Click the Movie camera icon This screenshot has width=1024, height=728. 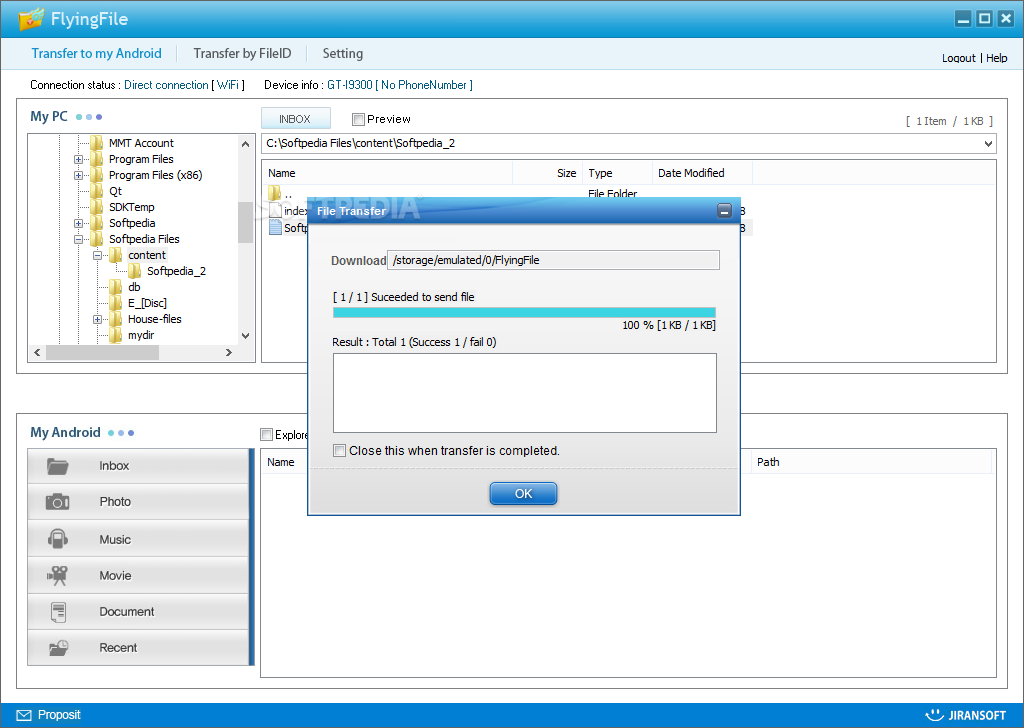tap(57, 575)
